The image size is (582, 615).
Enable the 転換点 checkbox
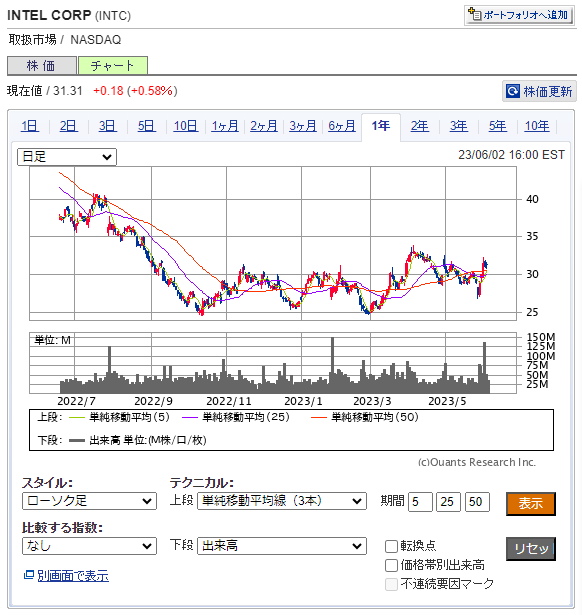pos(391,546)
